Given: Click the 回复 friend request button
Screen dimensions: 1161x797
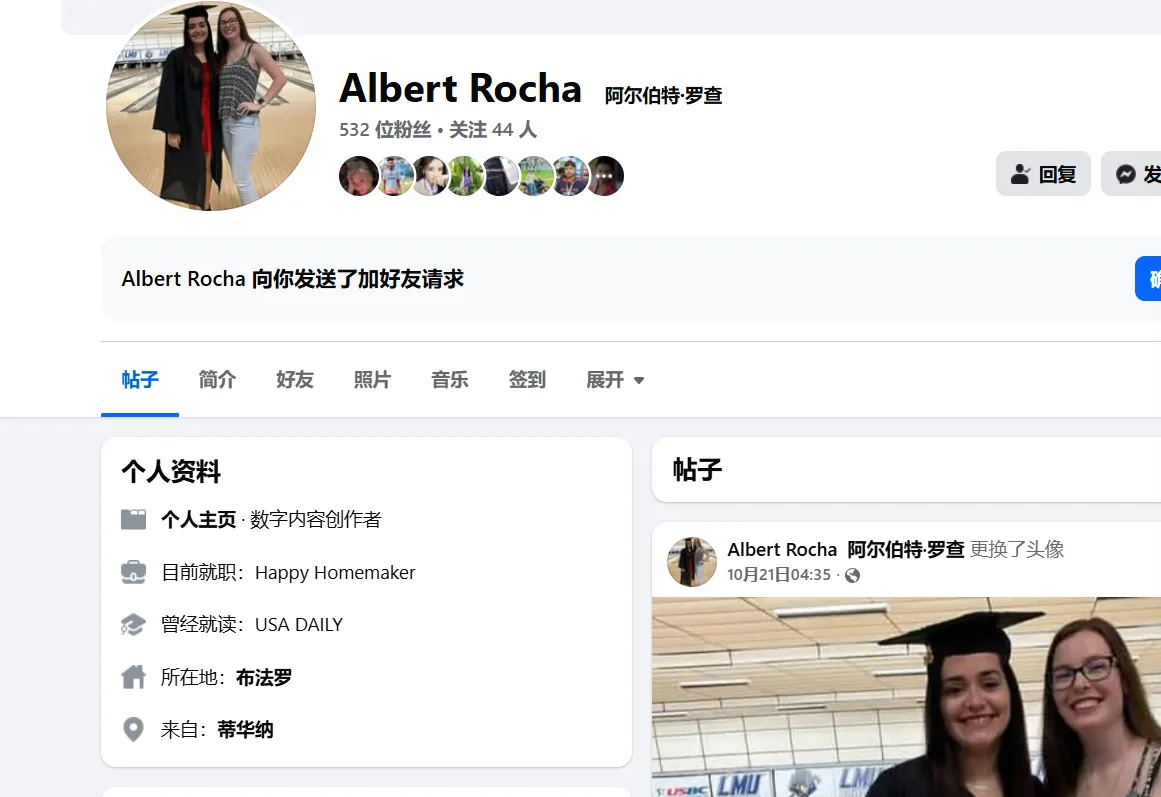Looking at the screenshot, I should click(1043, 174).
